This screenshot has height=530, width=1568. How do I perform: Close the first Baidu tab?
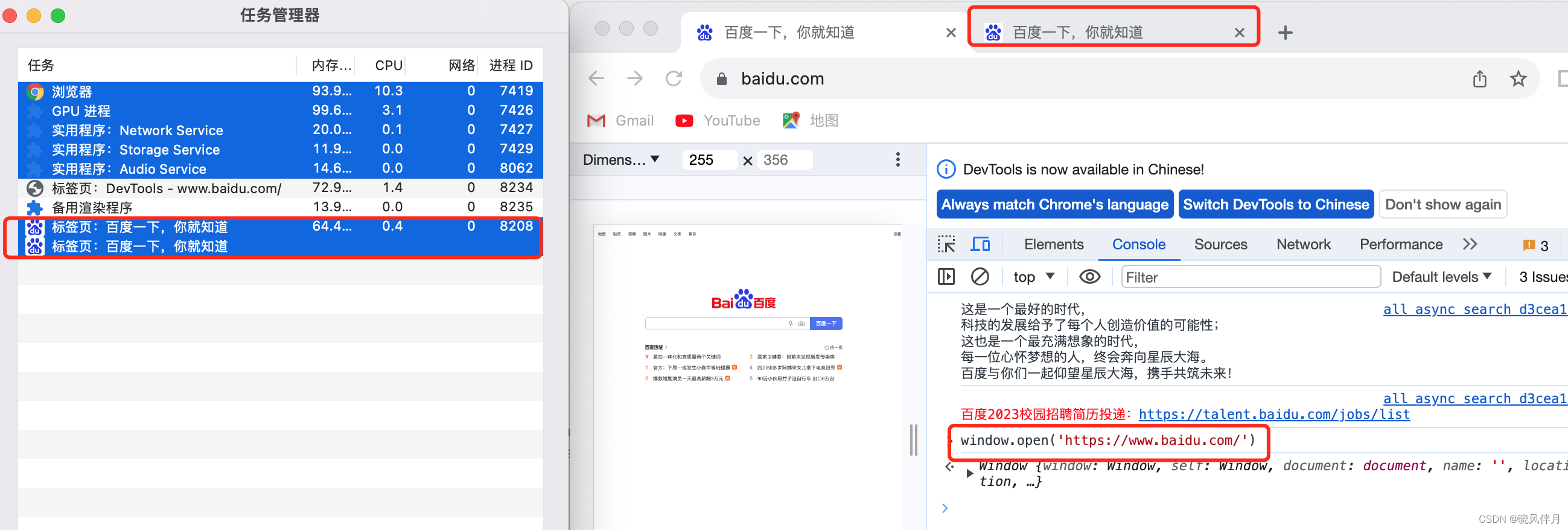[951, 33]
